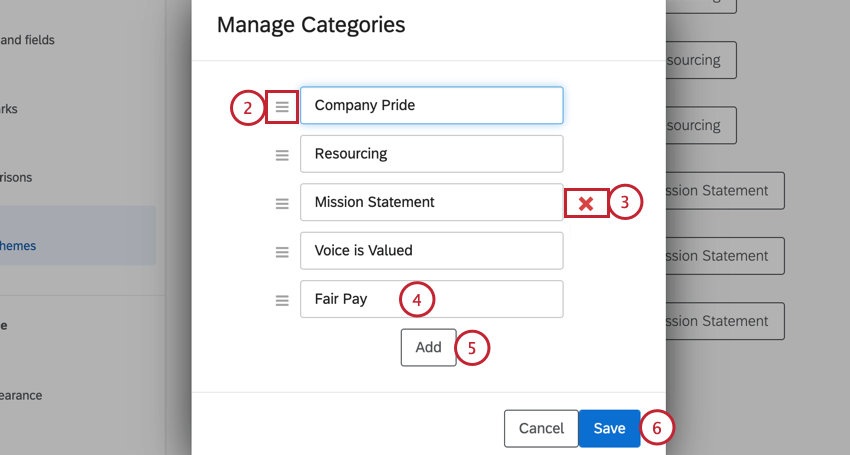Image resolution: width=850 pixels, height=455 pixels.
Task: Click the Resourcing category field
Action: (431, 154)
